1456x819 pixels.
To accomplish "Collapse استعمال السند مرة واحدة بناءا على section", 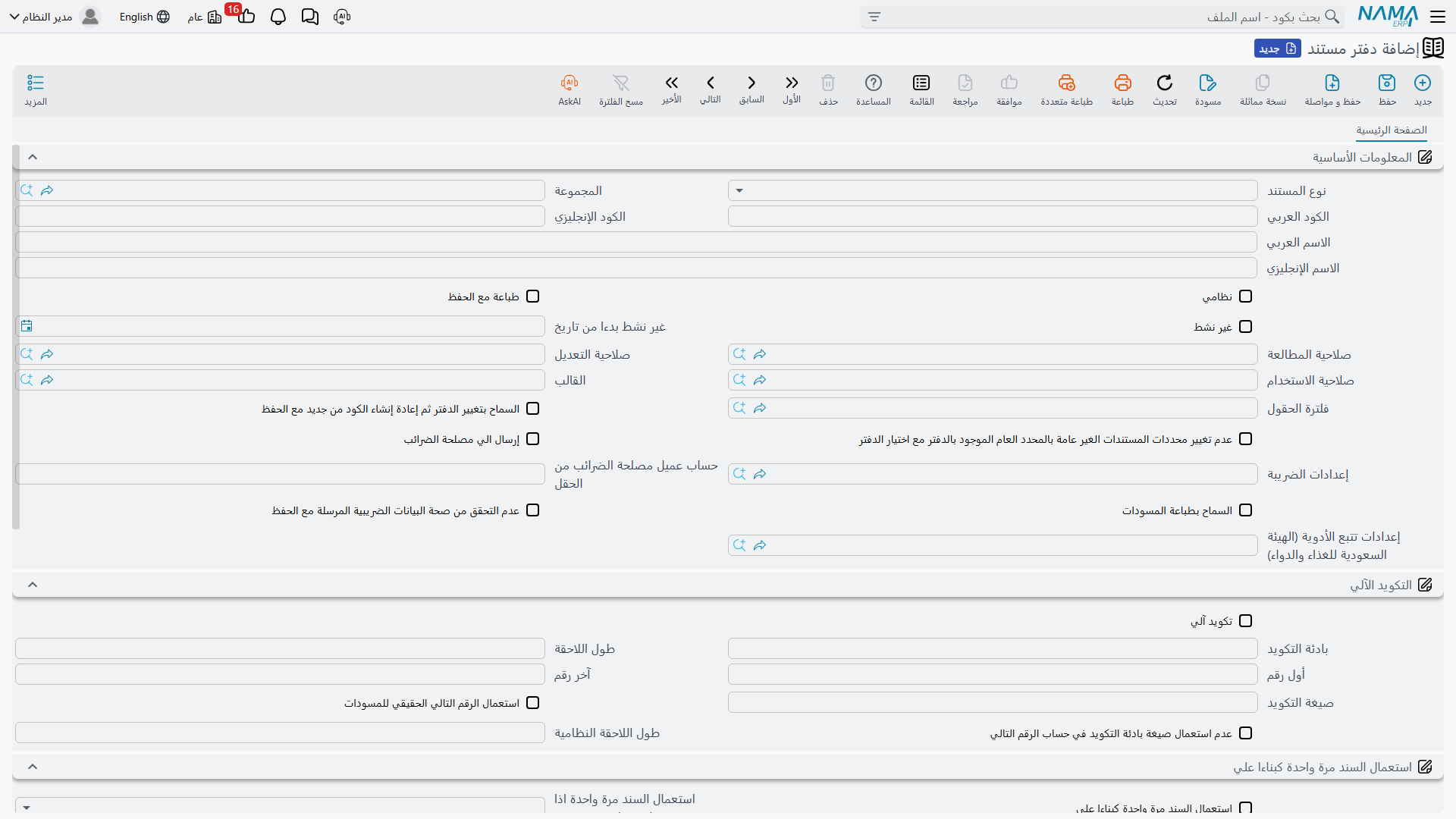I will tap(33, 767).
